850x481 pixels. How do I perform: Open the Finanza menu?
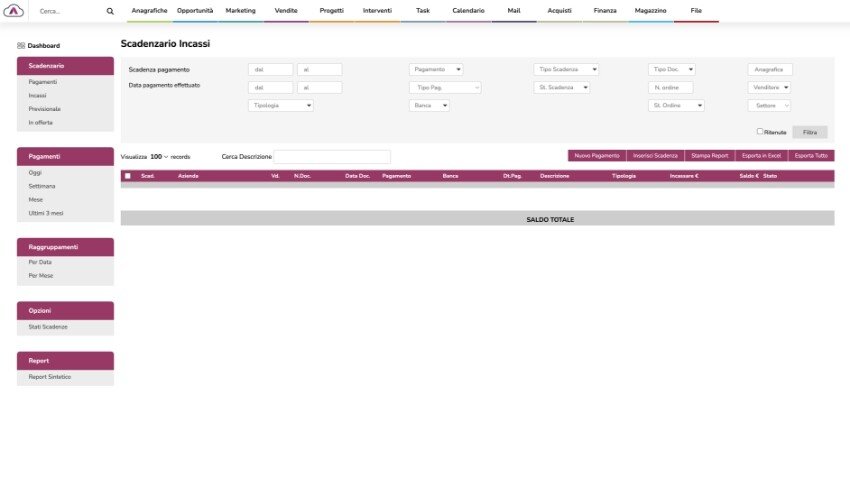click(x=605, y=10)
